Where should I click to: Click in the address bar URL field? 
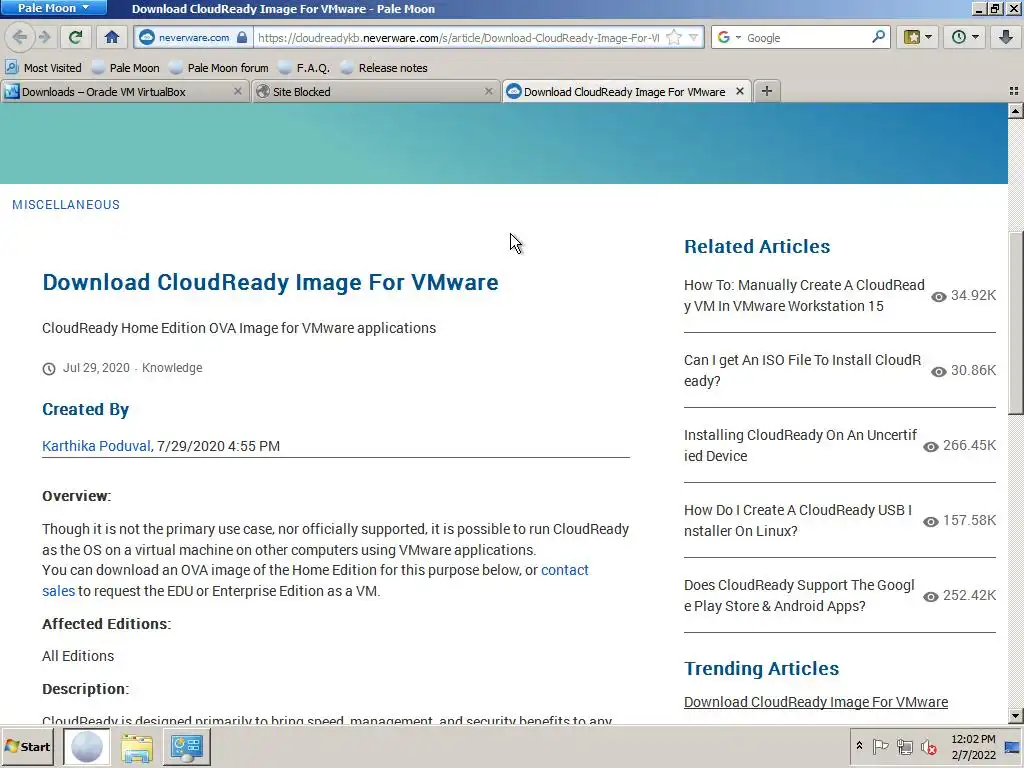(457, 37)
